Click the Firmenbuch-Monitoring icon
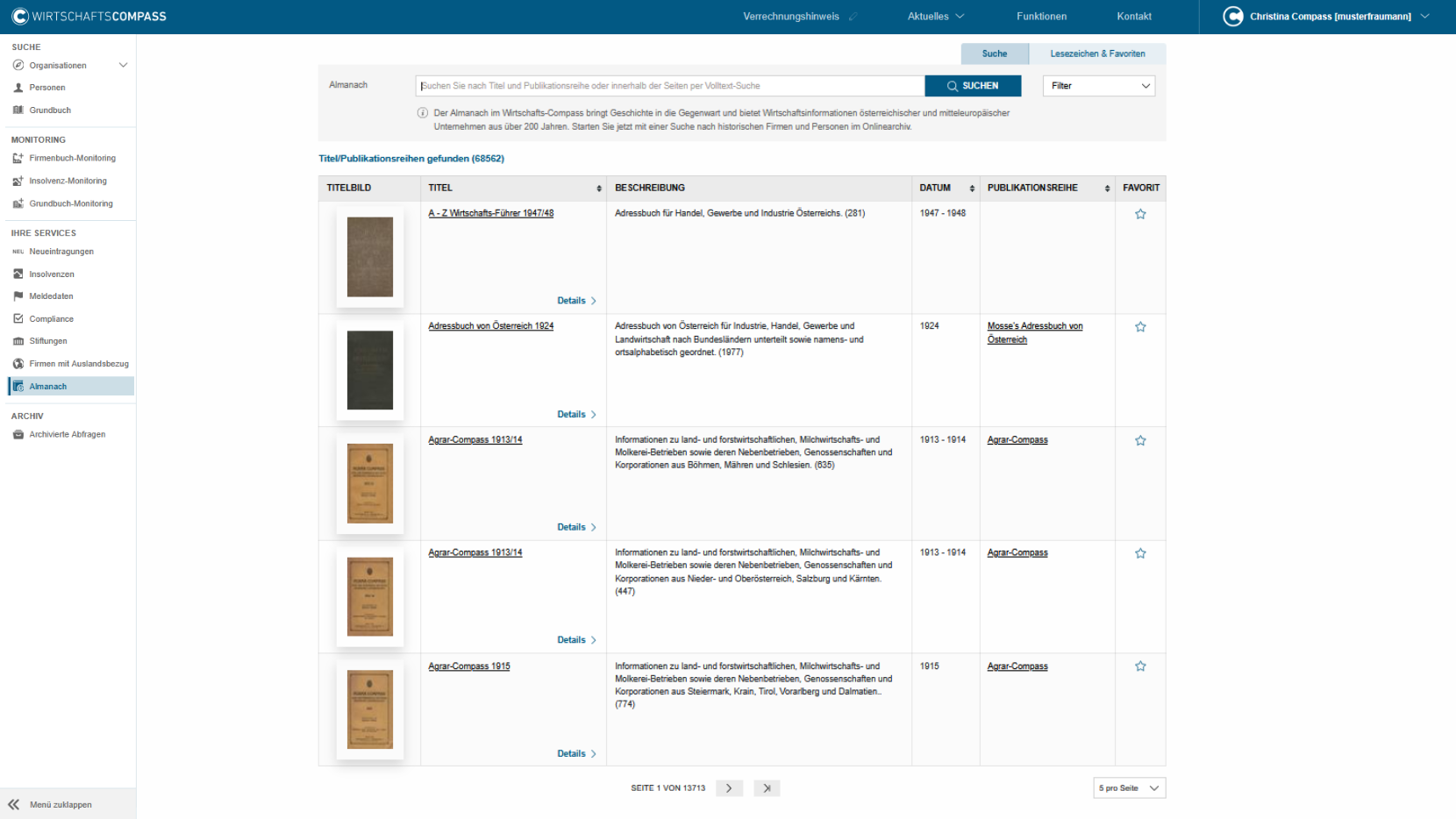The image size is (1456, 819). click(x=18, y=159)
